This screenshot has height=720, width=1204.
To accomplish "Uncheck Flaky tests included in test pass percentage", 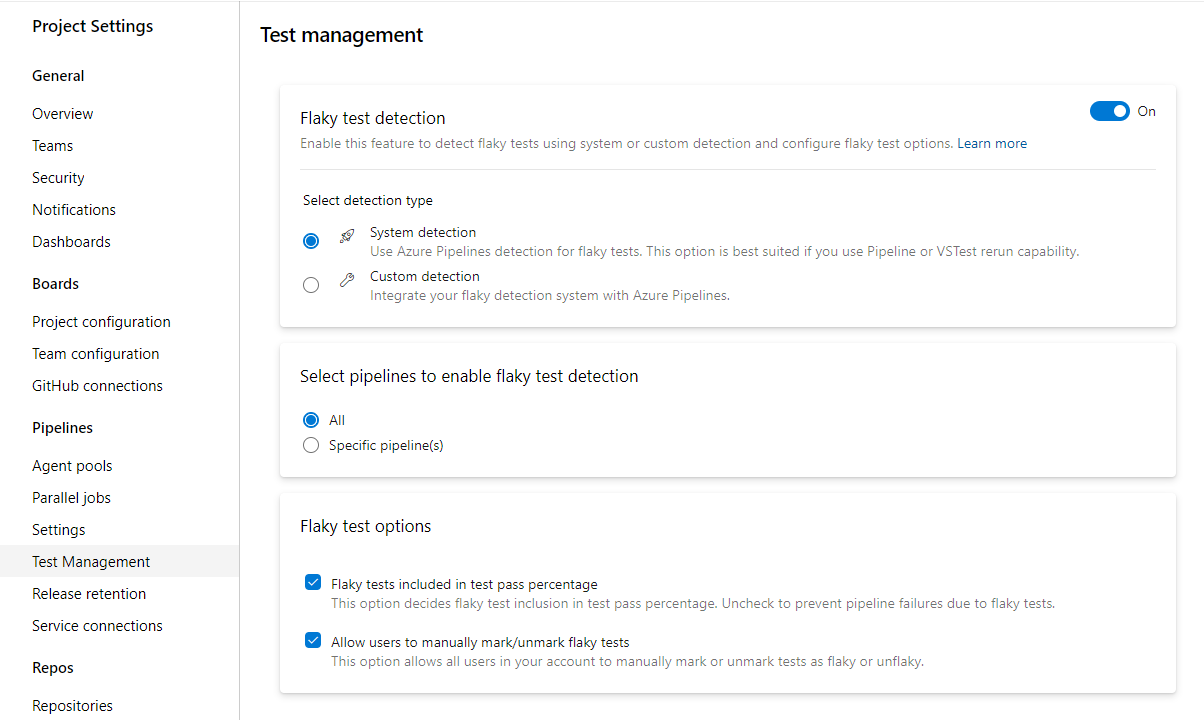I will tap(313, 583).
